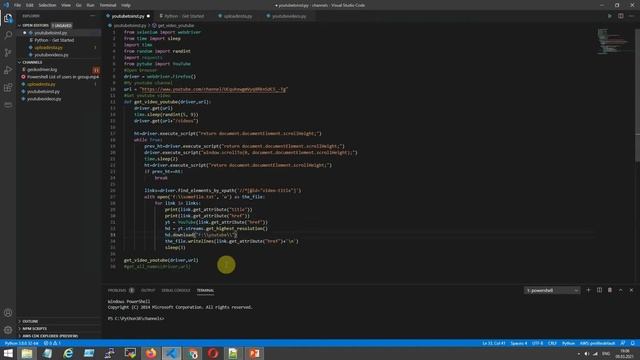Viewport: 640px width, 360px height.
Task: Click the code minimap overview
Action: (x=613, y=41)
